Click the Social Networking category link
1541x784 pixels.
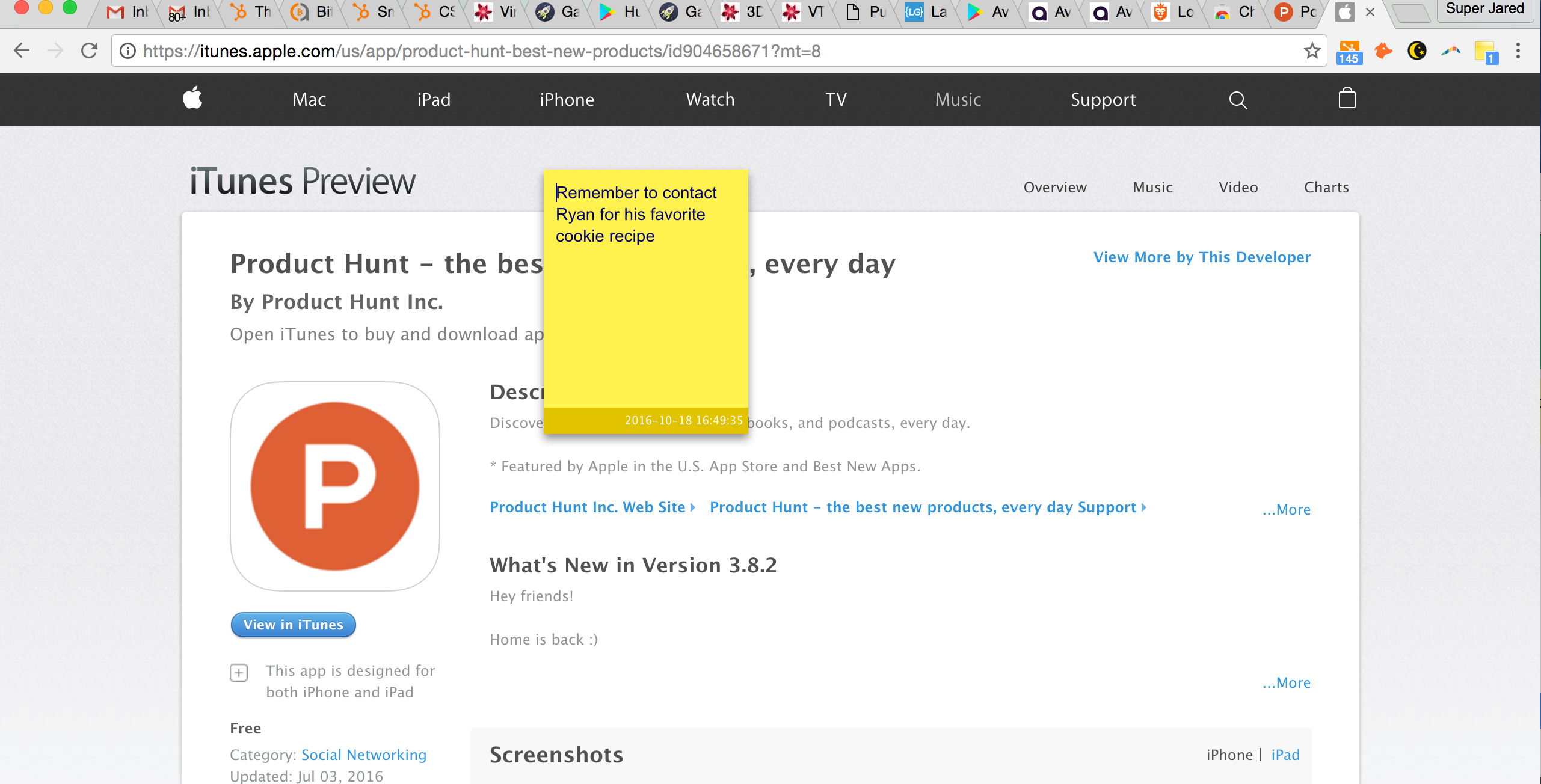coord(363,755)
